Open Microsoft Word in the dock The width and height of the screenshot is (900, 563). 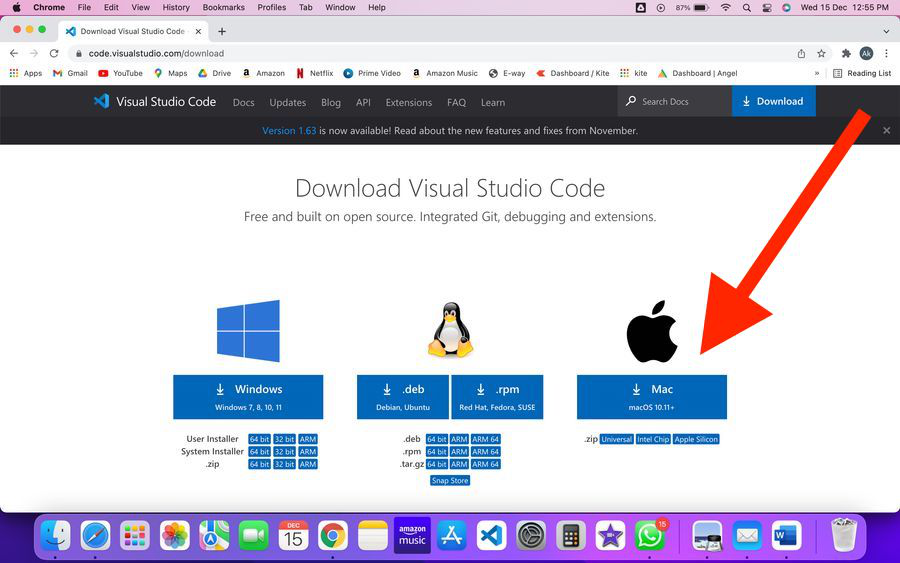click(786, 536)
